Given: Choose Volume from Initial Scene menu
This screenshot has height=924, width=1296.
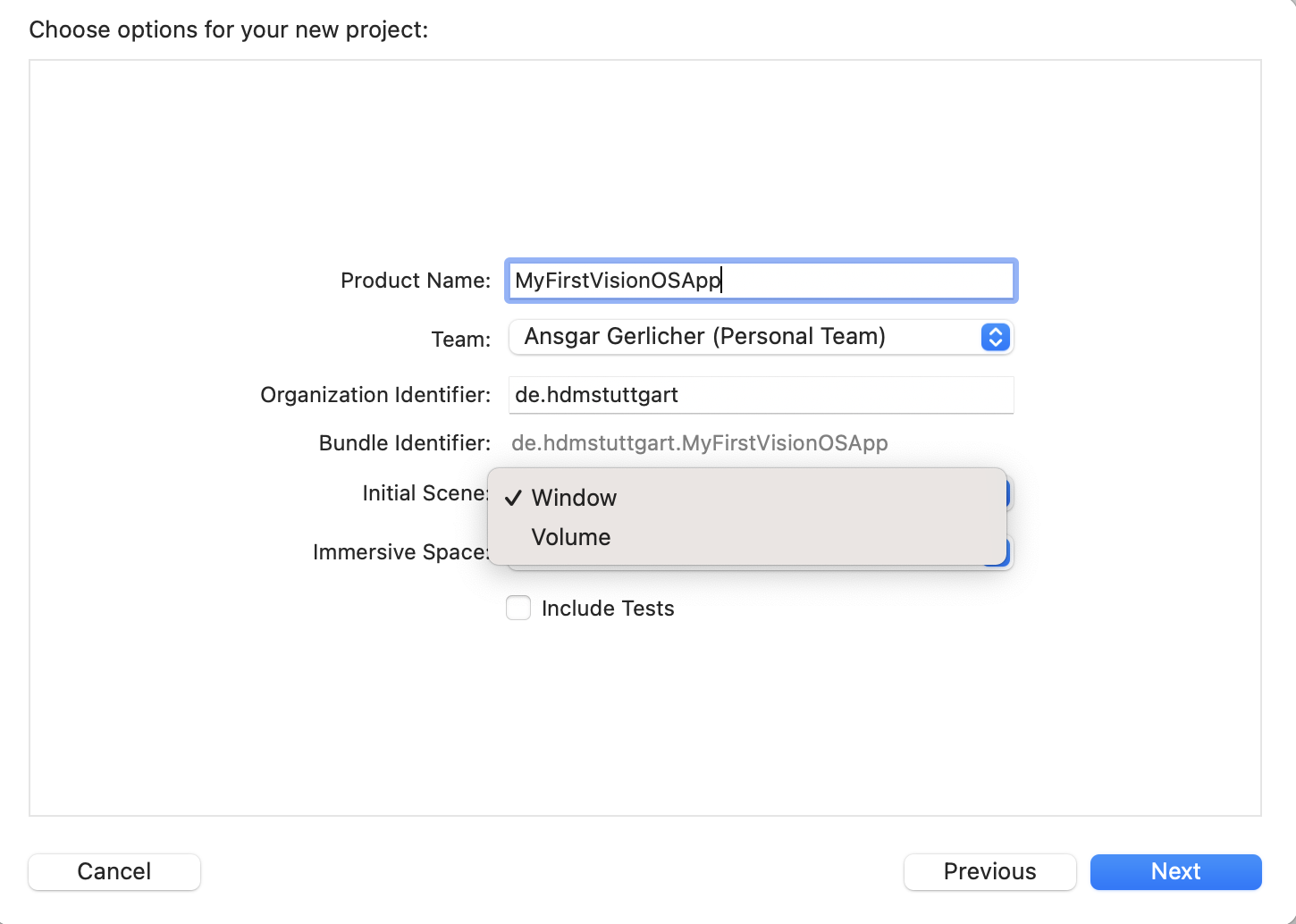Looking at the screenshot, I should click(x=747, y=537).
